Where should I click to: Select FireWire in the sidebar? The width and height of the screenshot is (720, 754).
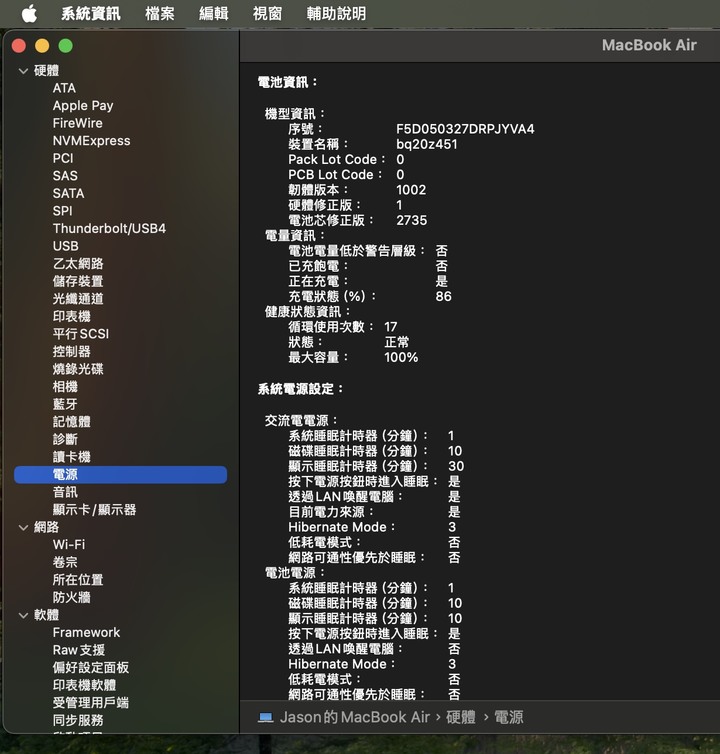pos(77,123)
